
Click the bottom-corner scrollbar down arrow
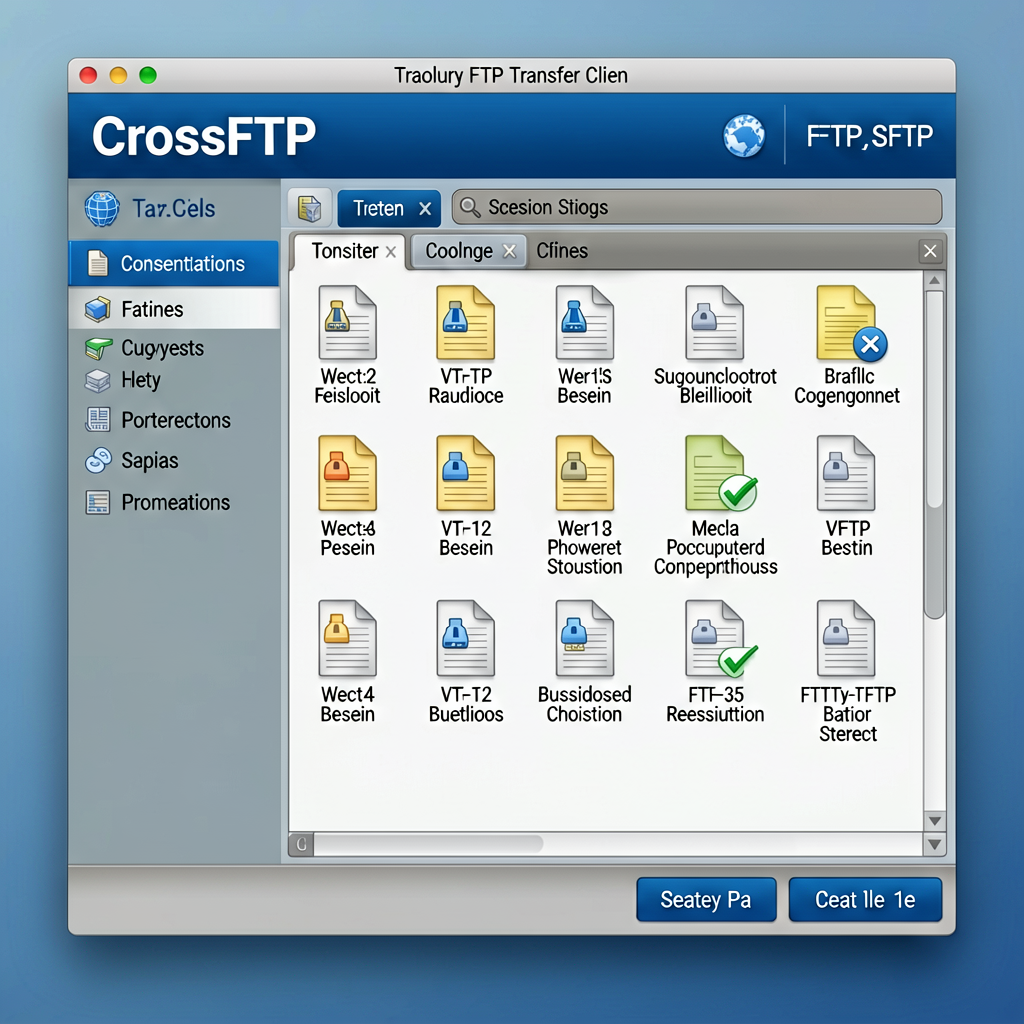pyautogui.click(x=935, y=844)
